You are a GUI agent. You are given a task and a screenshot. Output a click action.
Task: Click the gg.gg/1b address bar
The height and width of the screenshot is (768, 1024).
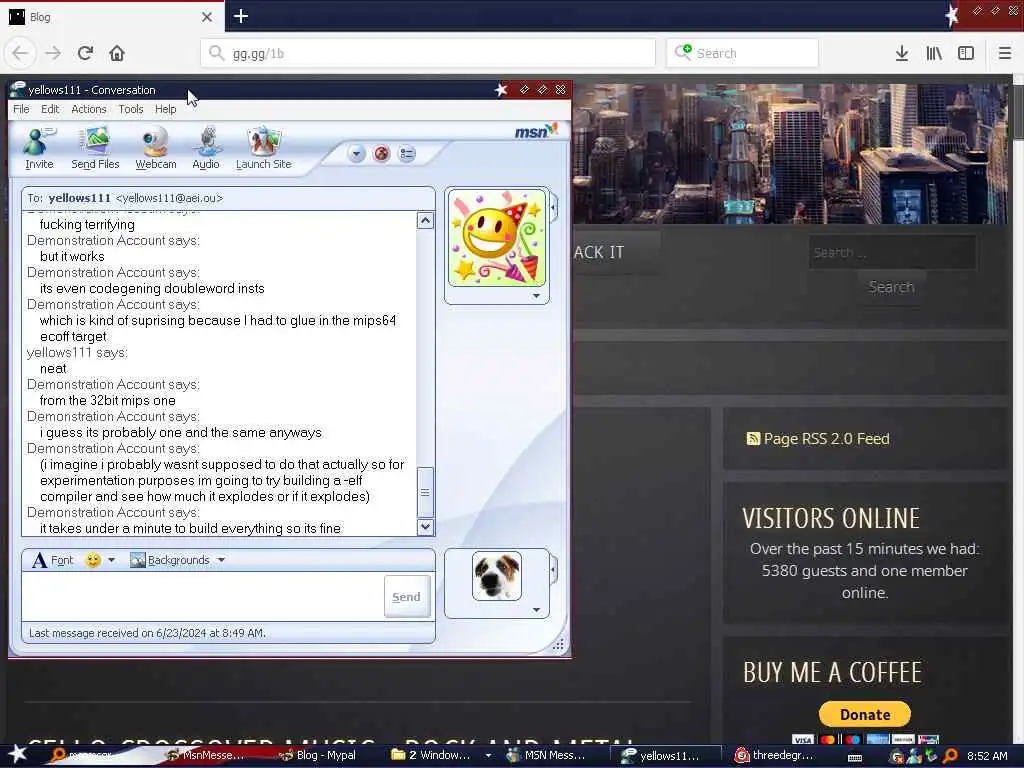[428, 53]
